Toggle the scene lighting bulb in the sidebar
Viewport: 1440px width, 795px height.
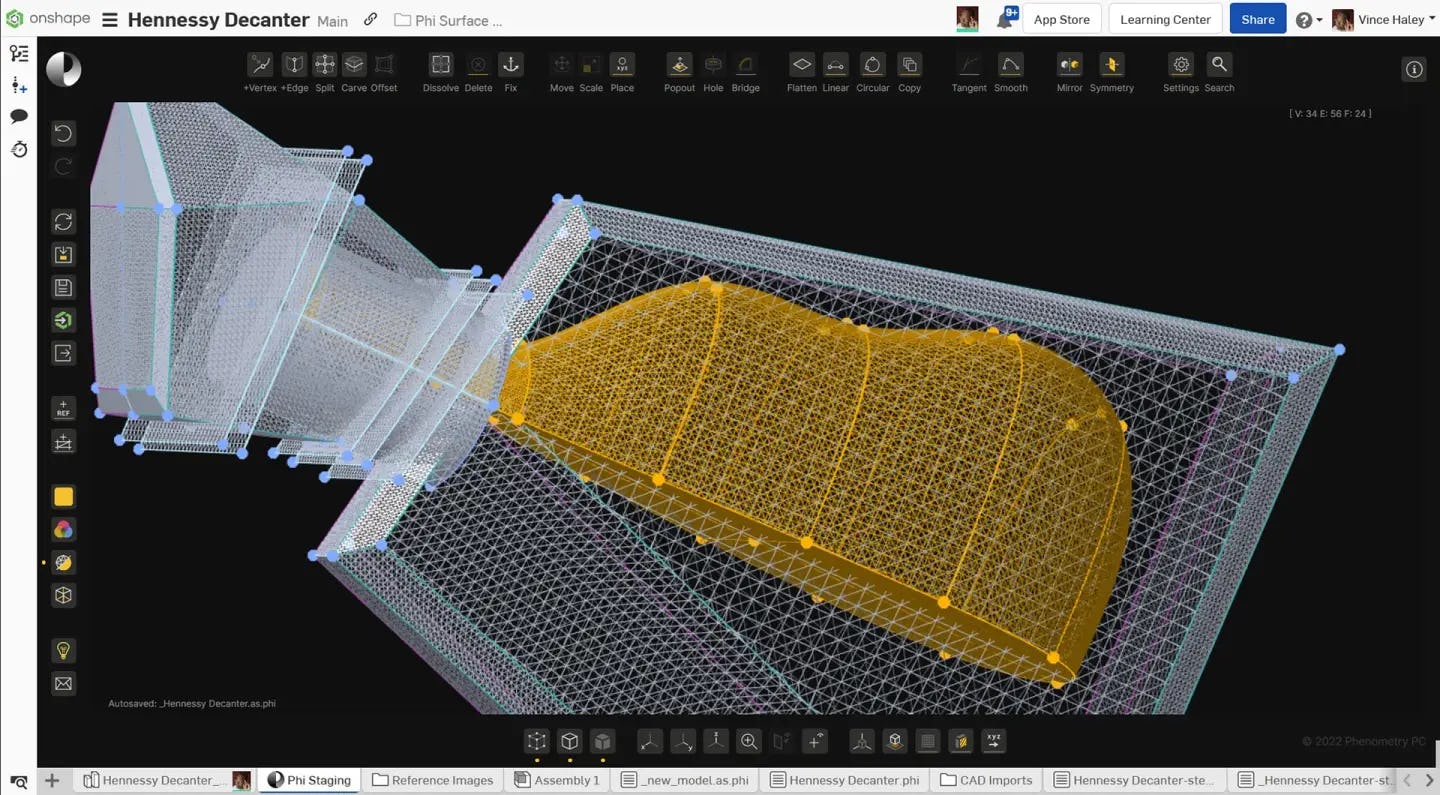[x=63, y=650]
